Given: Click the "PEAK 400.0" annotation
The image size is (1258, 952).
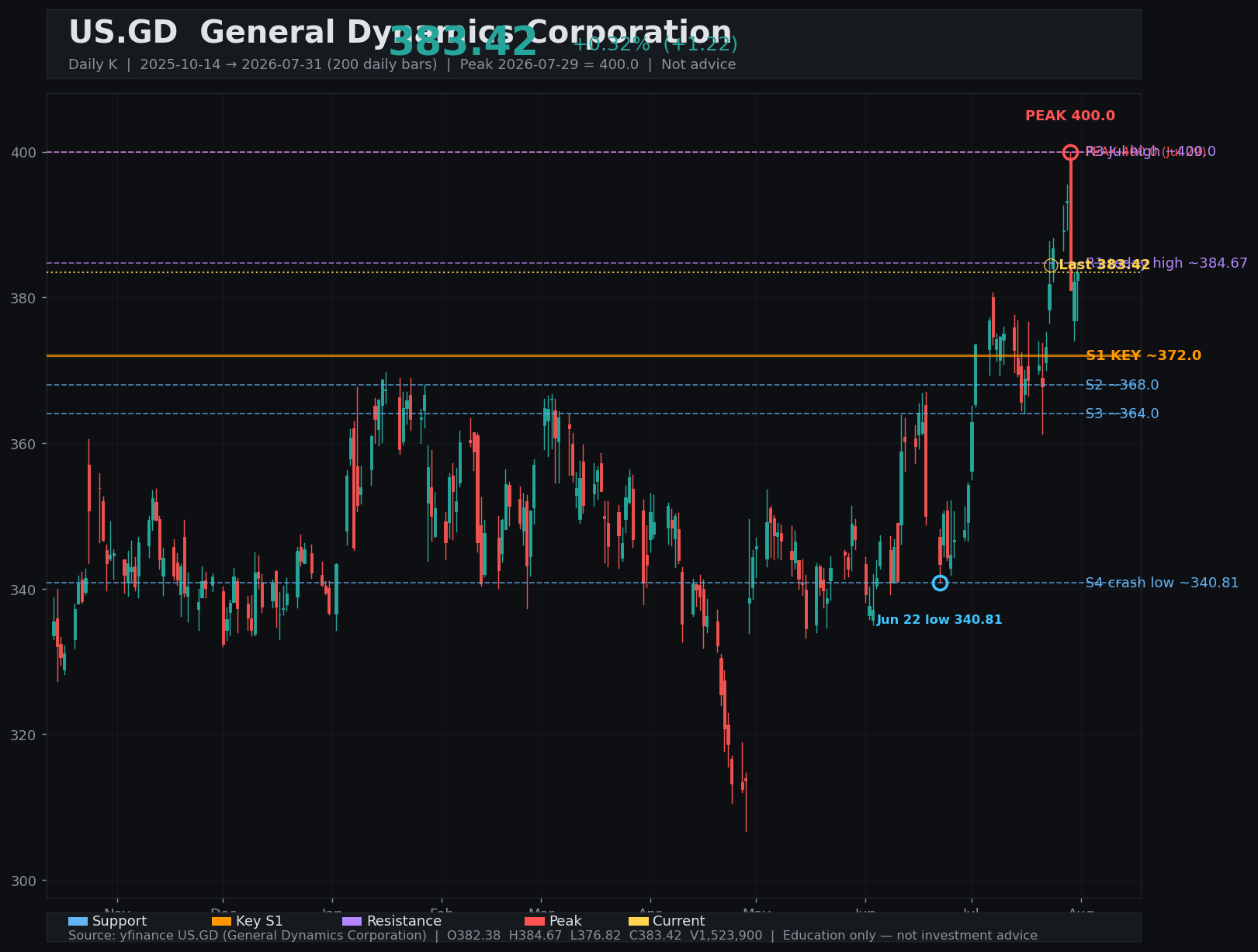Looking at the screenshot, I should [1070, 116].
